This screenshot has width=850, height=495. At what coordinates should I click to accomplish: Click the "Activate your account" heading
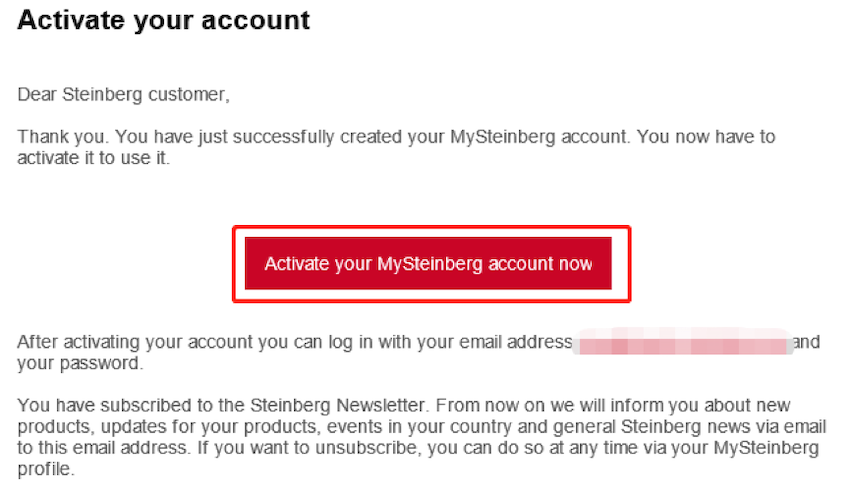pos(164,20)
